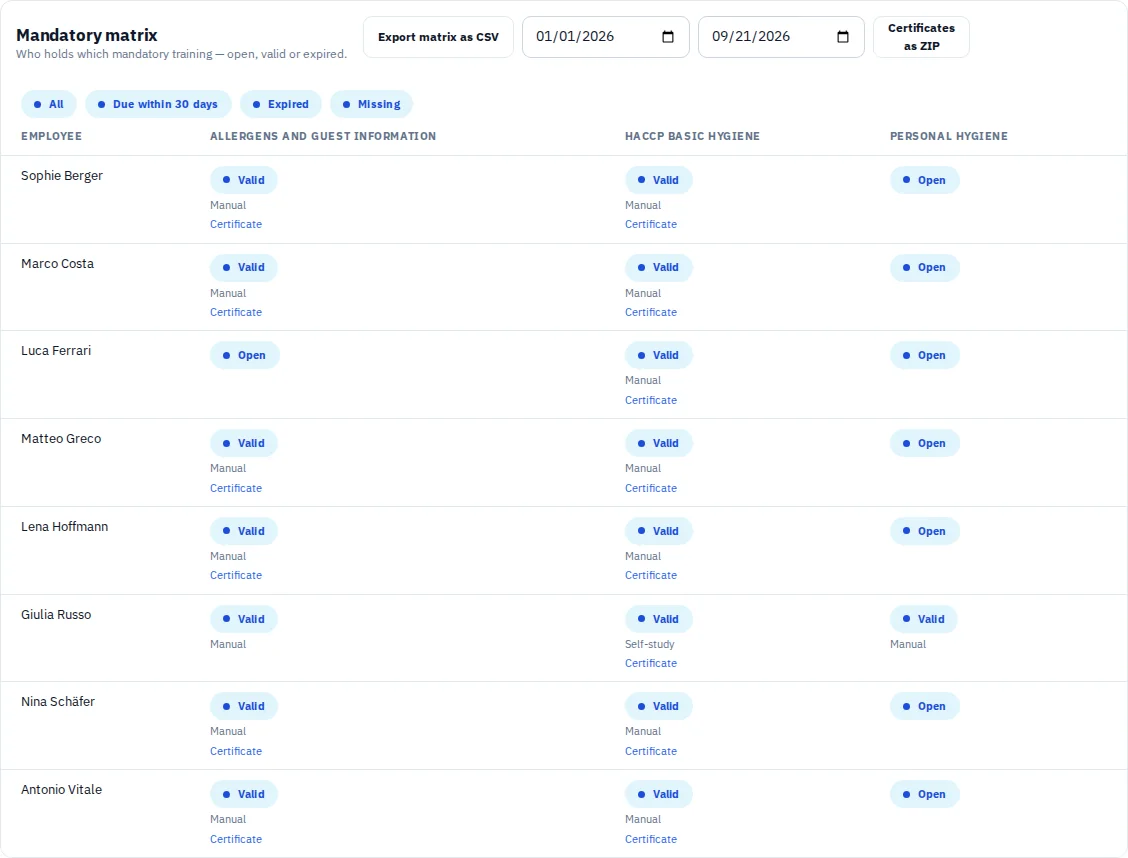Open Giulia Russo's HACCP self-study Certificate
The width and height of the screenshot is (1128, 858).
[650, 663]
